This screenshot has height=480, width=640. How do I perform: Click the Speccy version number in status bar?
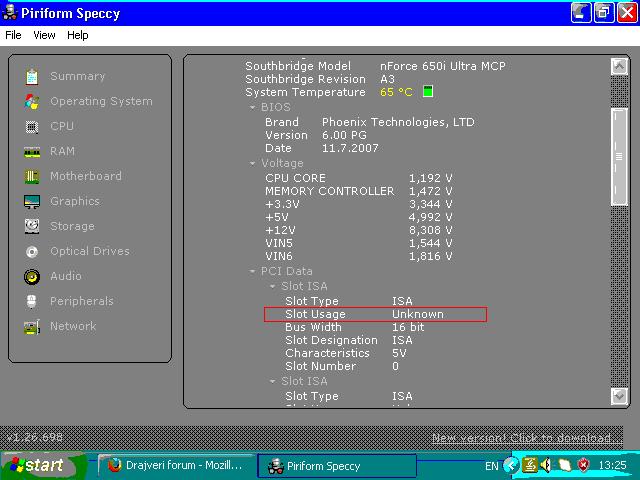pyautogui.click(x=35, y=438)
